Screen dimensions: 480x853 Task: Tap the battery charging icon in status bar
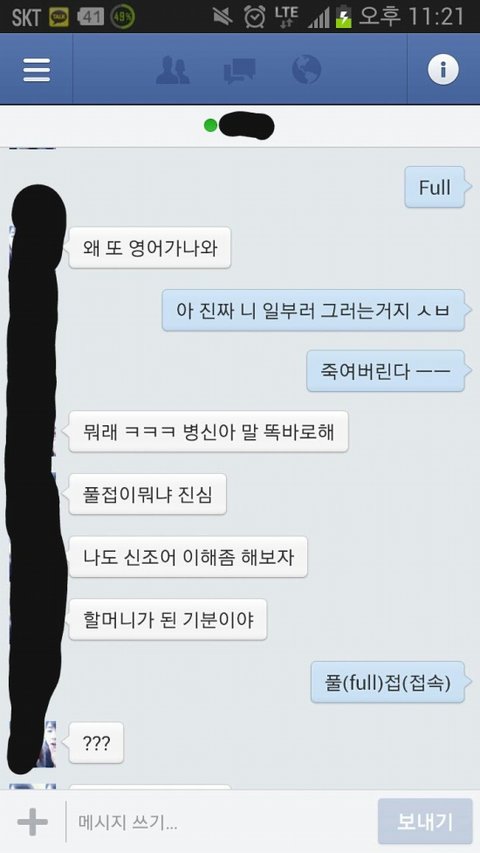(344, 17)
